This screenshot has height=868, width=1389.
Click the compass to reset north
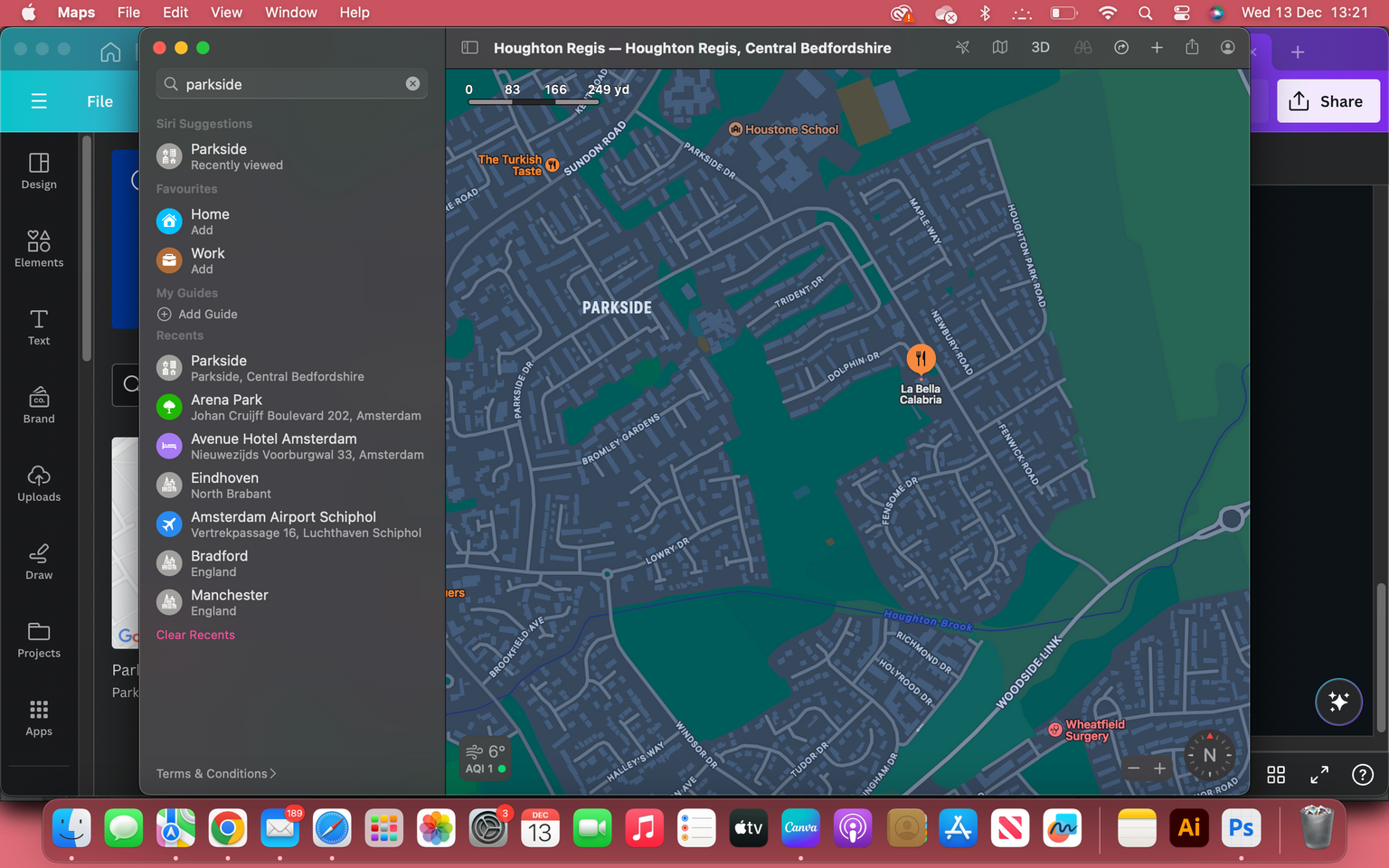(x=1209, y=756)
